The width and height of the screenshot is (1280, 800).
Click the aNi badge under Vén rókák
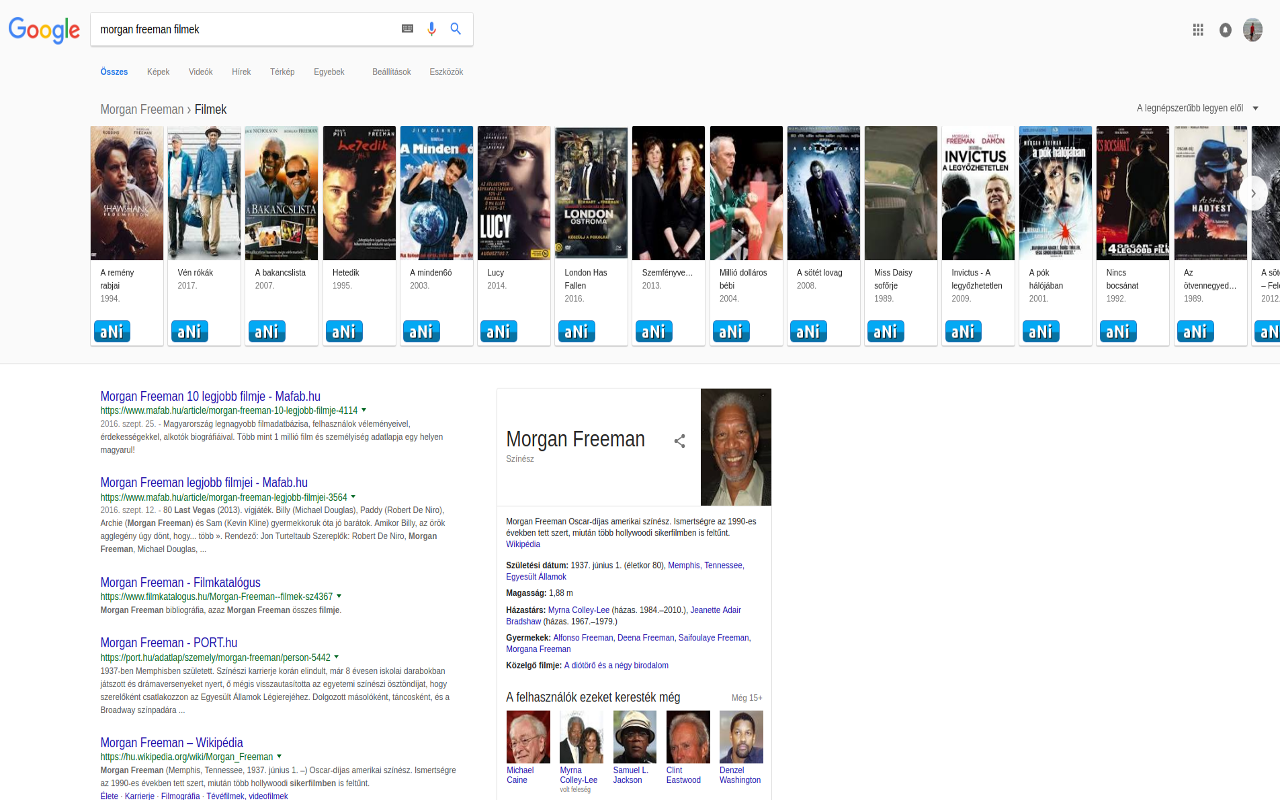189,331
